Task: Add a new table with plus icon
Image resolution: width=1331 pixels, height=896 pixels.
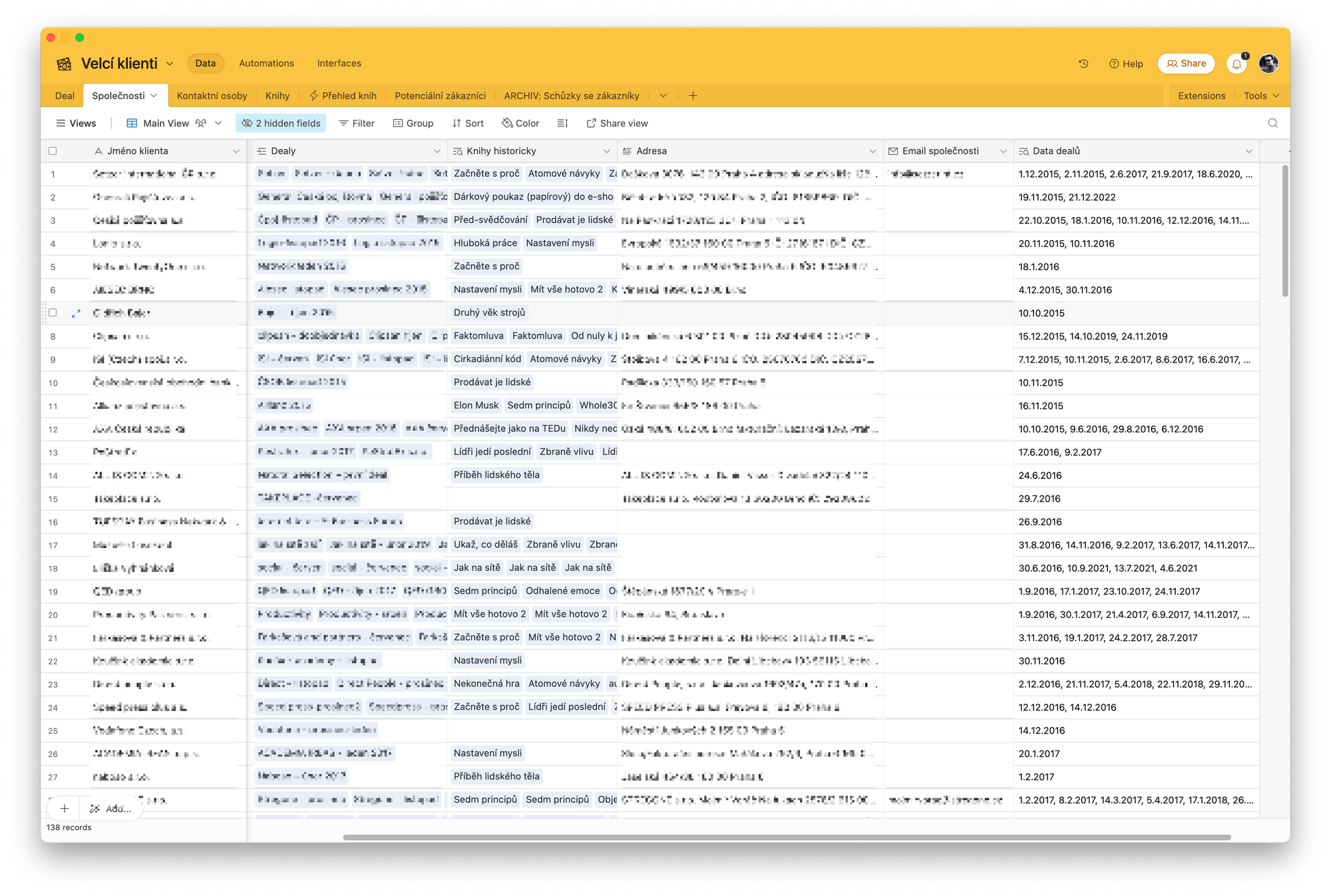Action: [x=693, y=96]
